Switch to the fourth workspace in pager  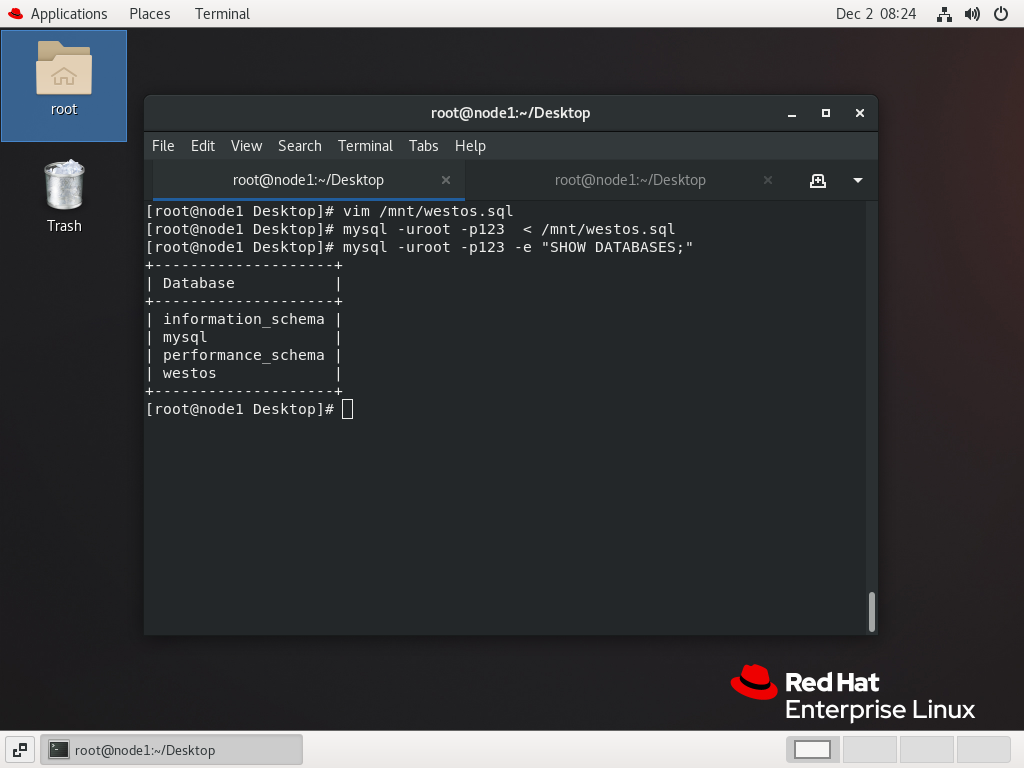click(x=984, y=750)
